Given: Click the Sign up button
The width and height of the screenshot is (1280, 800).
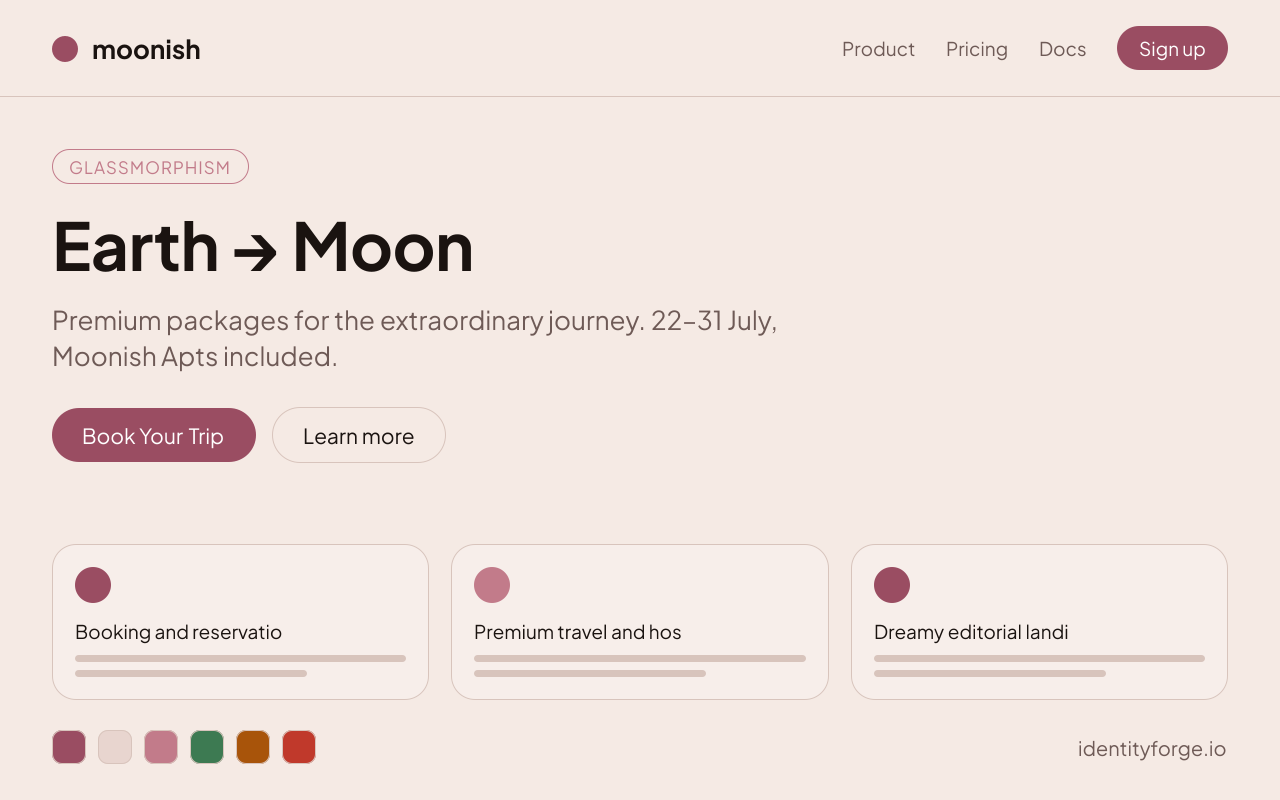Looking at the screenshot, I should (x=1172, y=48).
